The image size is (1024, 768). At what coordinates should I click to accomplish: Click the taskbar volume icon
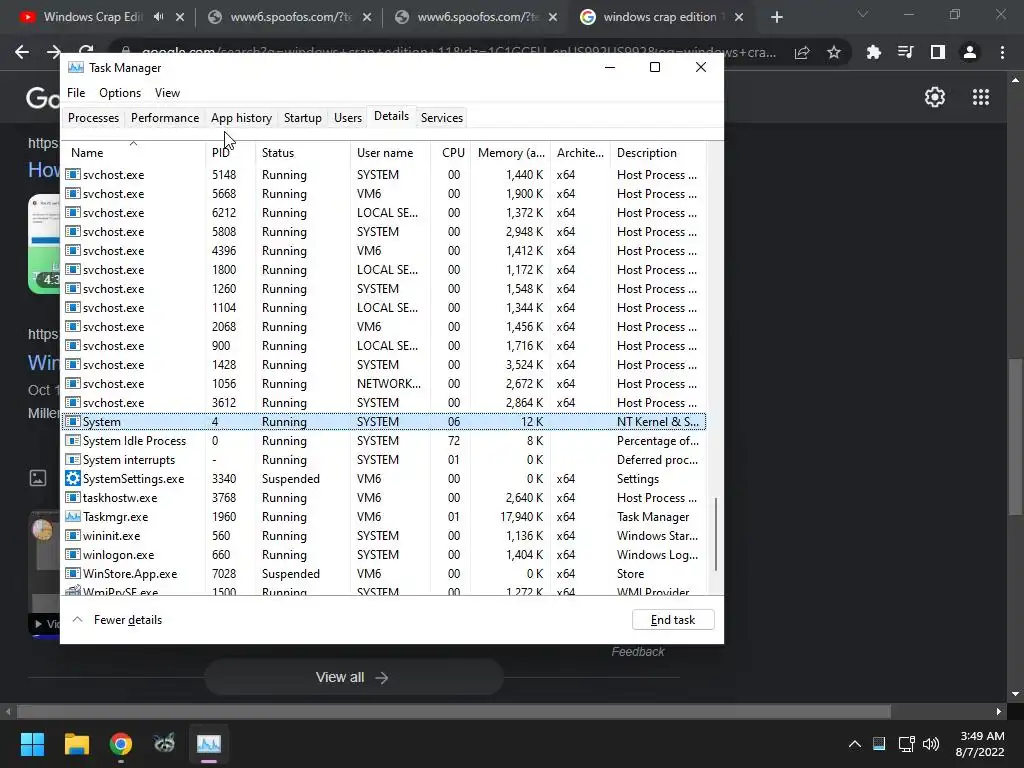(931, 744)
